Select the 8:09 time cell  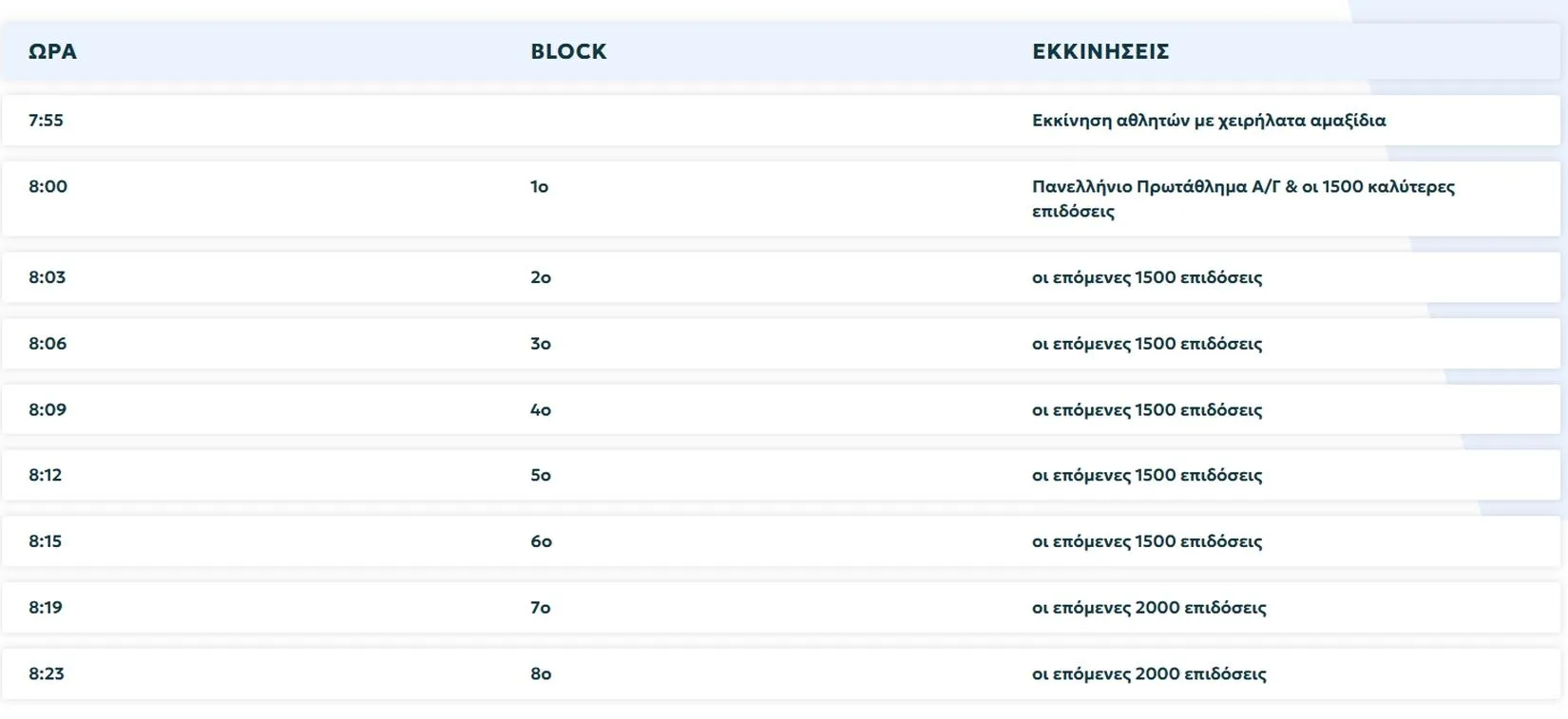click(48, 410)
